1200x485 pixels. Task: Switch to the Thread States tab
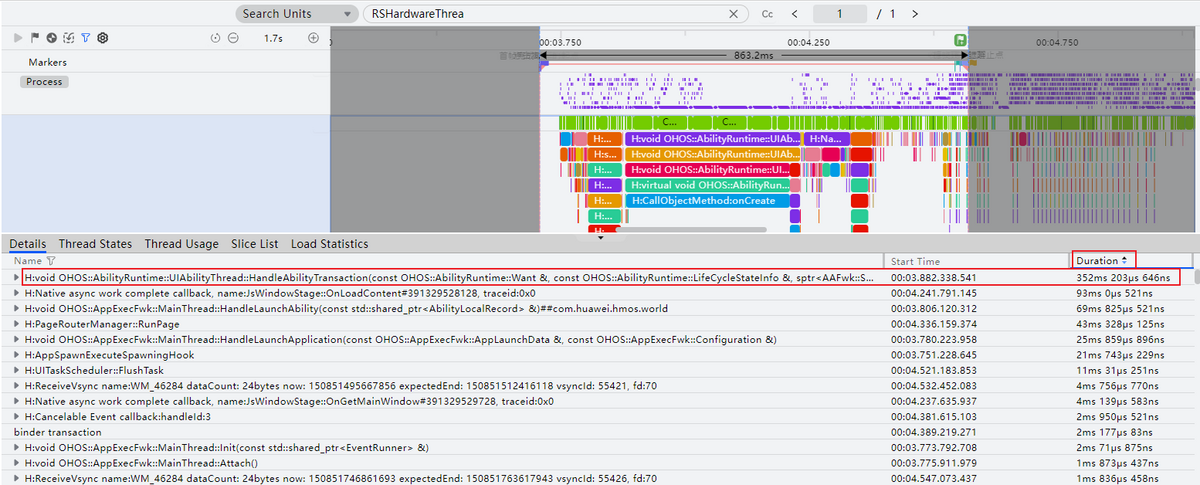pyautogui.click(x=95, y=244)
